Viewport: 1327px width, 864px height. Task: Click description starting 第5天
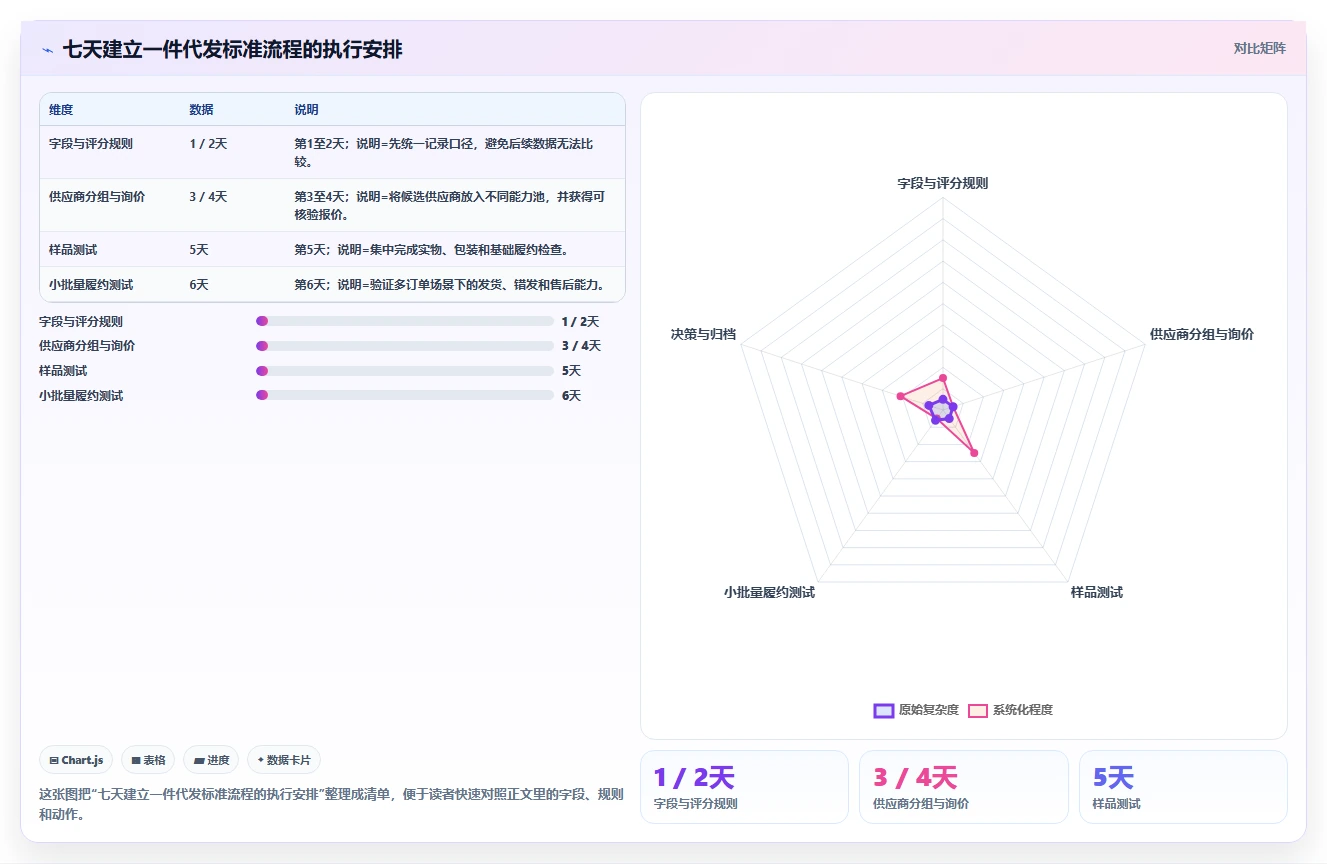point(432,250)
